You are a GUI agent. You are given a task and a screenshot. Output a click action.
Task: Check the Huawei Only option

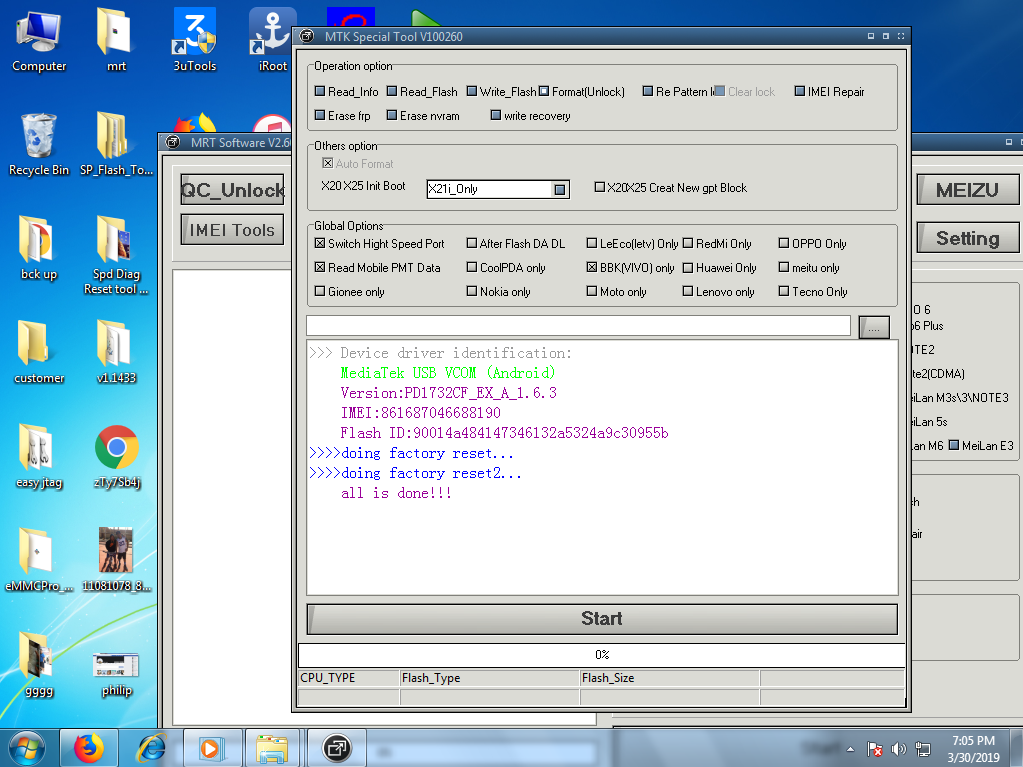(x=688, y=267)
